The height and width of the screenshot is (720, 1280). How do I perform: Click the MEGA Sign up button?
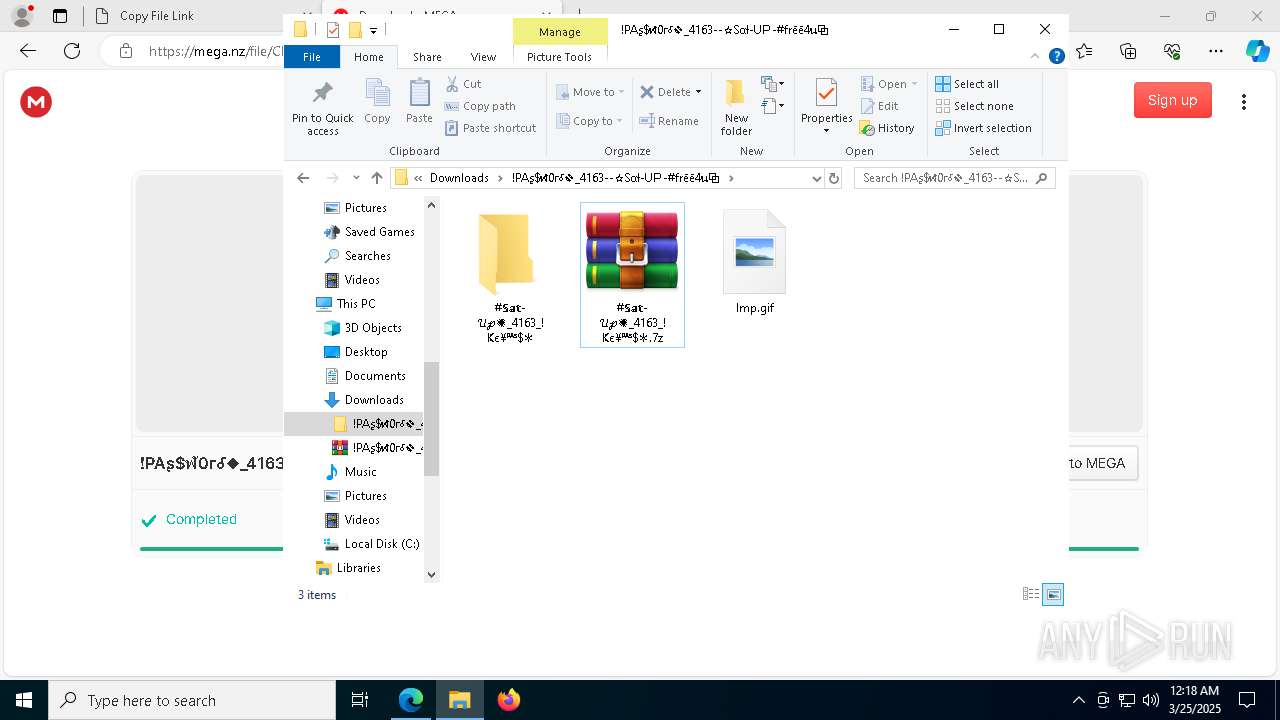pos(1172,100)
